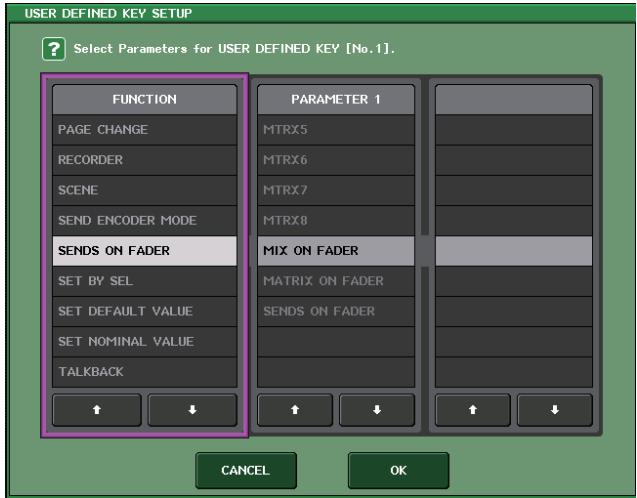Click PARAMETER 1 list down arrow button
Viewport: 637px width, 498px height.
(x=377, y=410)
